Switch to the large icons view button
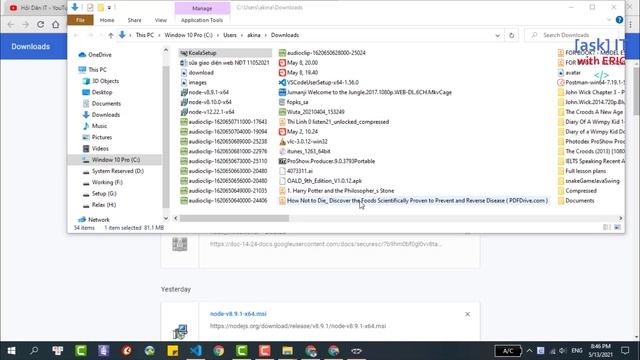 tap(618, 227)
